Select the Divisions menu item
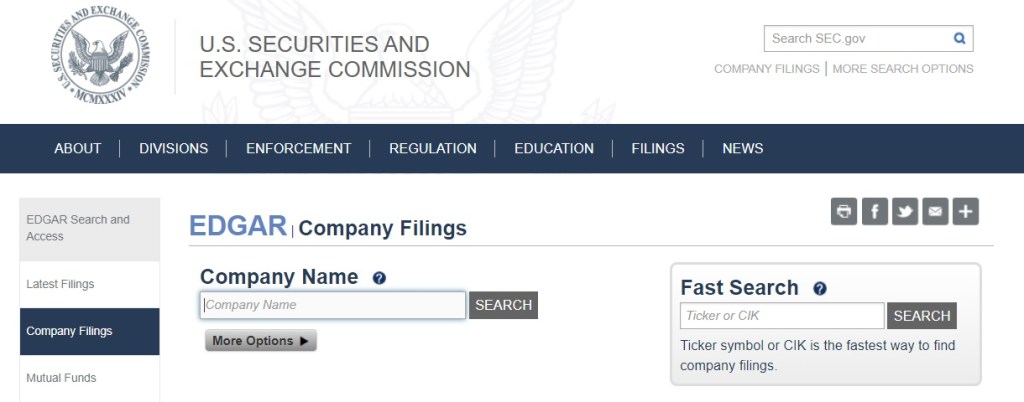1024x402 pixels. (174, 148)
